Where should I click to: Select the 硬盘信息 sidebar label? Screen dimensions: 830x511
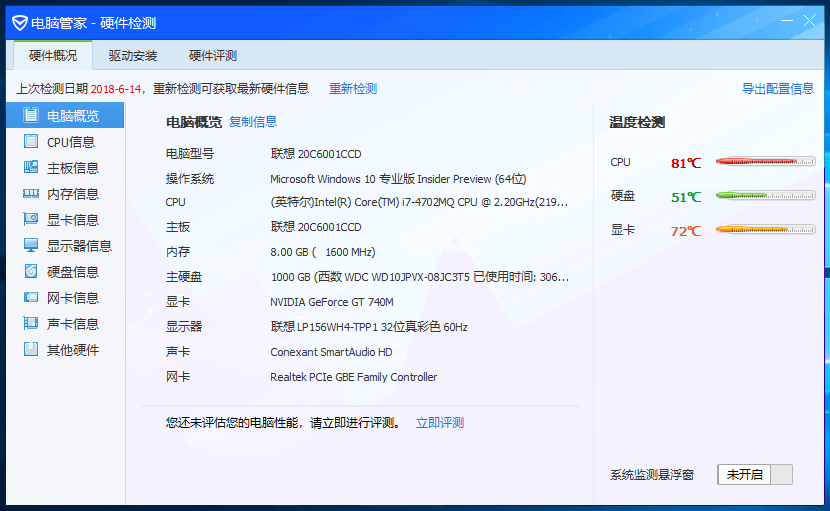(73, 272)
